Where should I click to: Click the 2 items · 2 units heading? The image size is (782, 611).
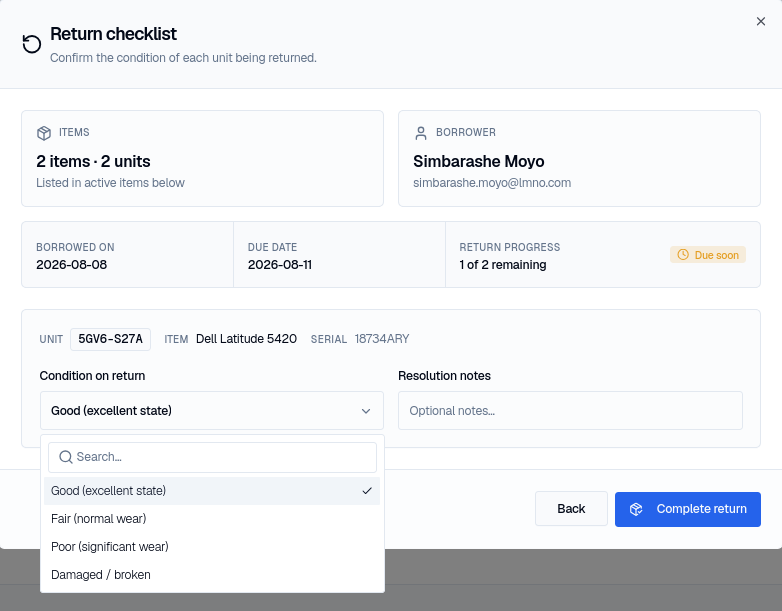pyautogui.click(x=93, y=162)
